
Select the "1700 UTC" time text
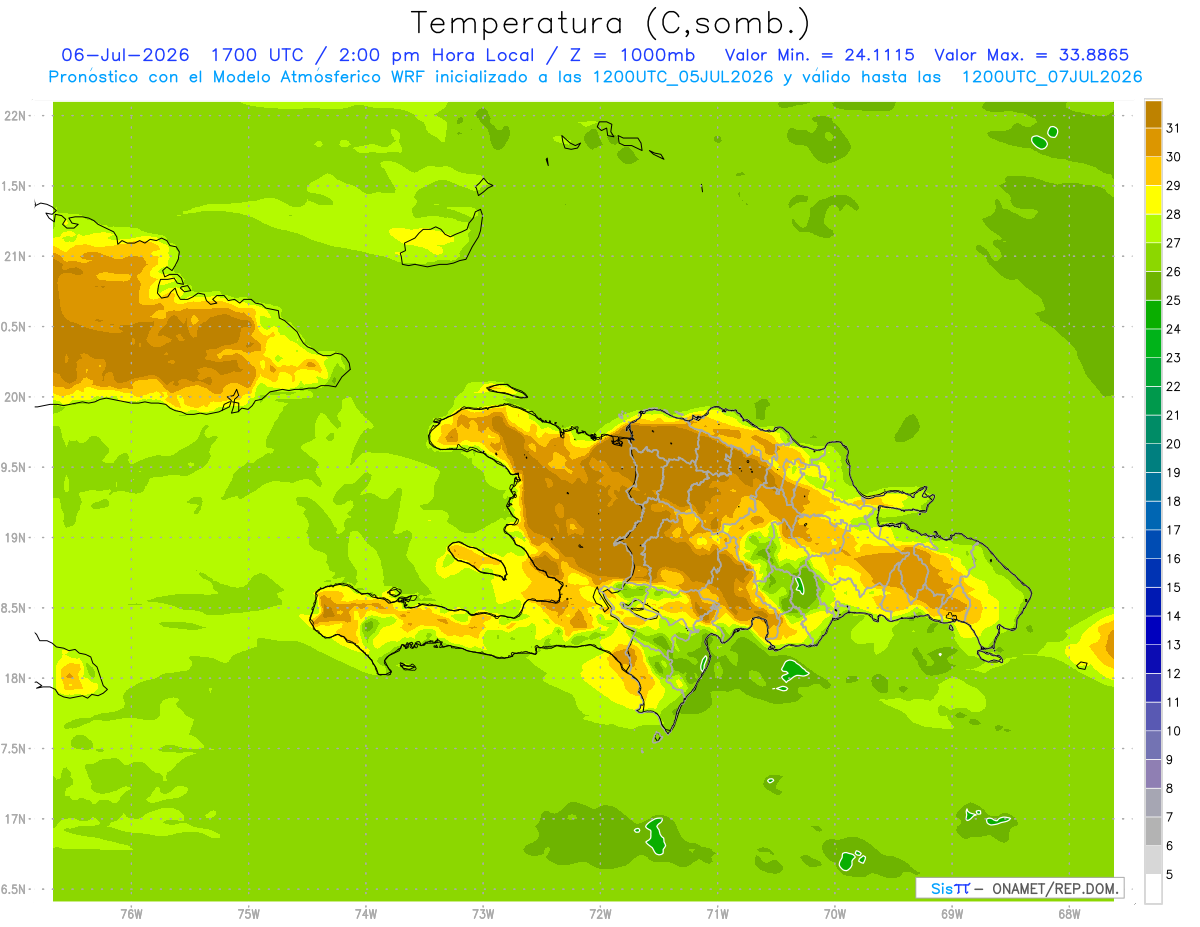tap(255, 55)
